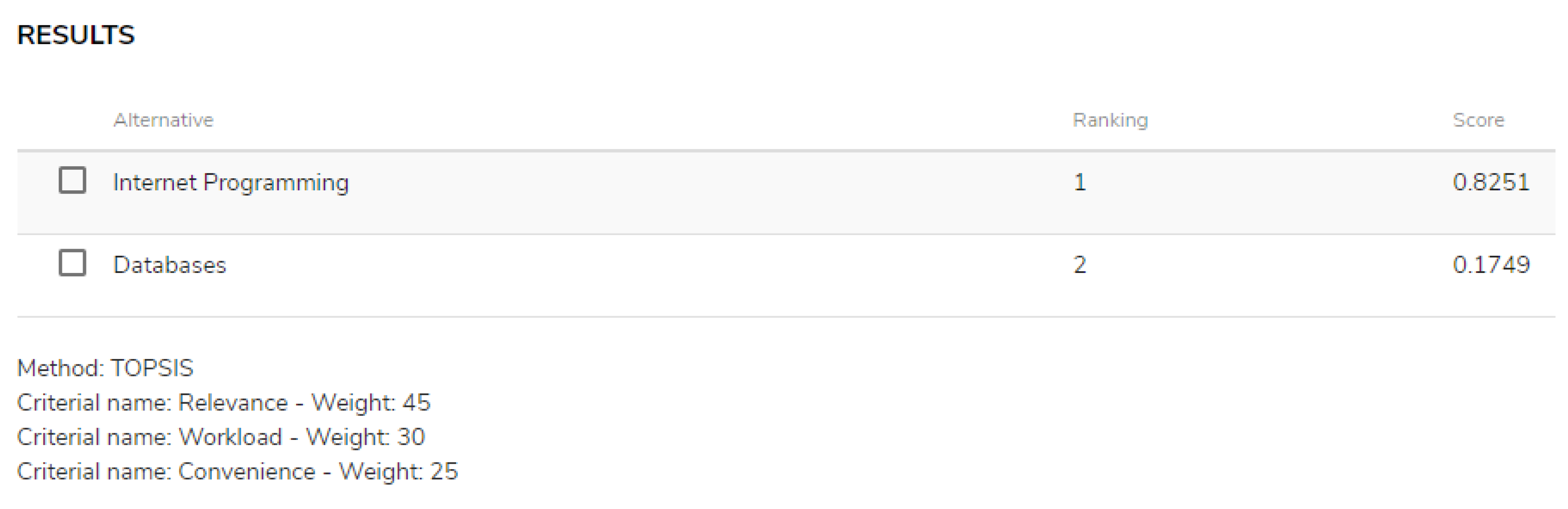Select the Internet Programming alternative name
Viewport: 1568px width, 509px height.
point(231,182)
